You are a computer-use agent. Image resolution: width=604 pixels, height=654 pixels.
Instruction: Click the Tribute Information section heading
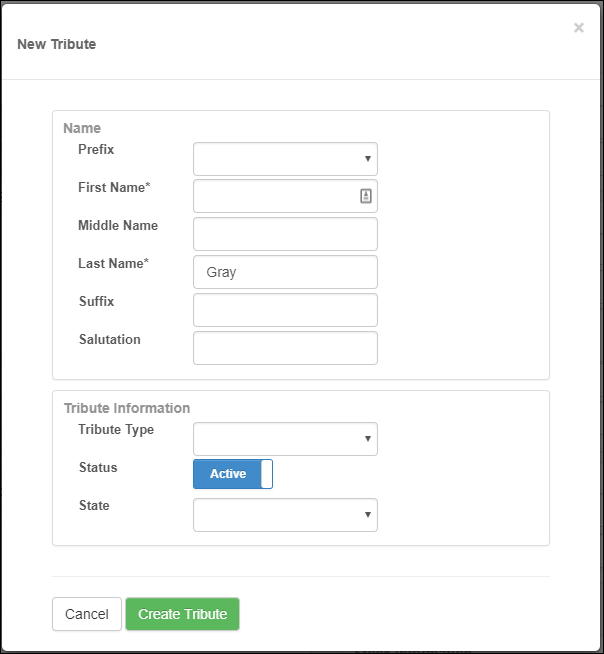pos(127,408)
